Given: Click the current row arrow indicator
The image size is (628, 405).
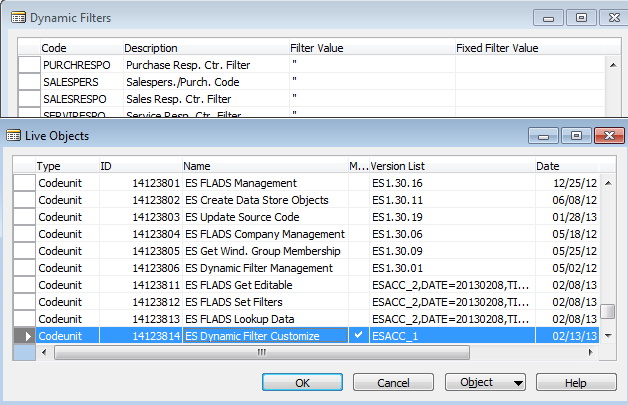Looking at the screenshot, I should [25, 336].
